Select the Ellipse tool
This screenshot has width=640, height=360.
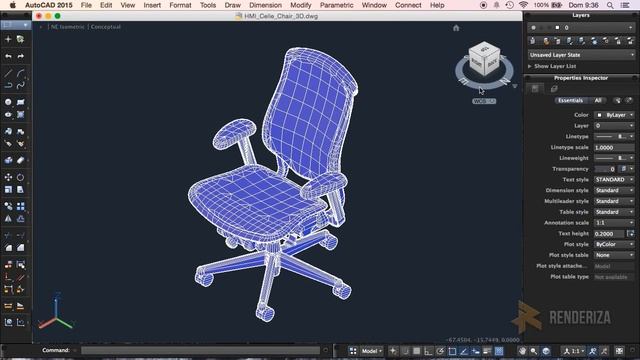8,115
